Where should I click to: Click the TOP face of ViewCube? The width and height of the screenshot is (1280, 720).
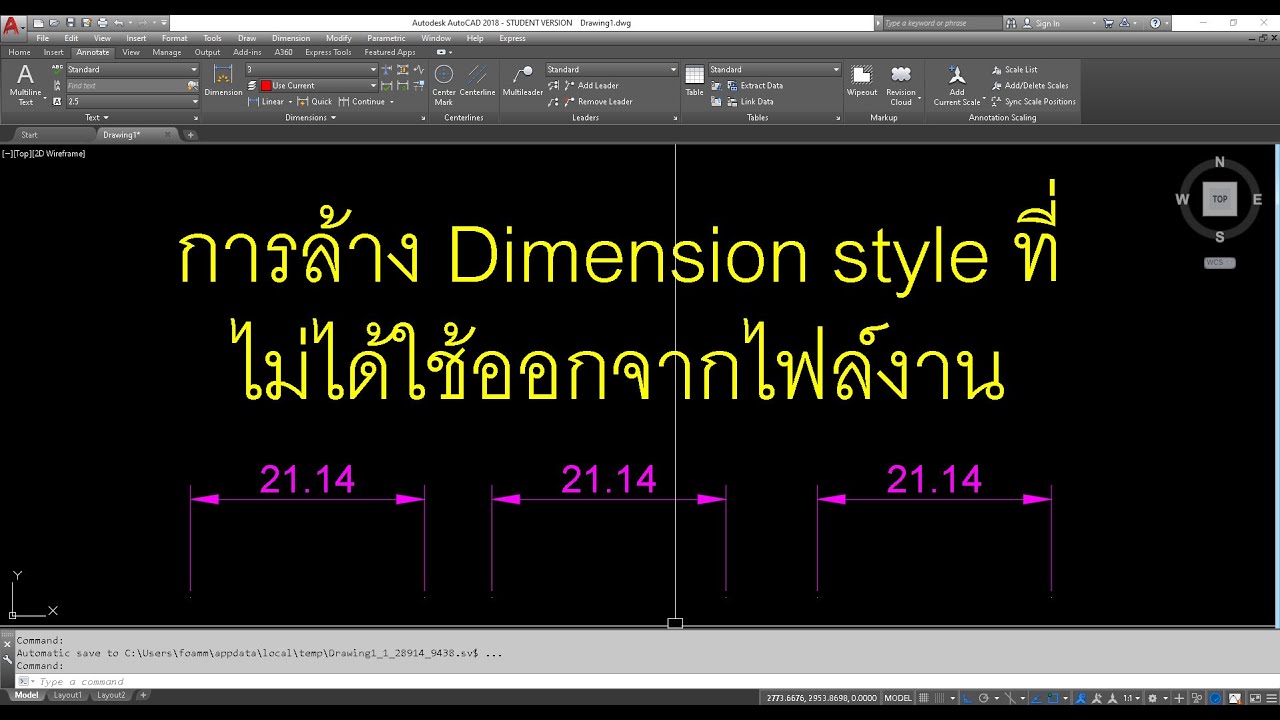point(1219,199)
